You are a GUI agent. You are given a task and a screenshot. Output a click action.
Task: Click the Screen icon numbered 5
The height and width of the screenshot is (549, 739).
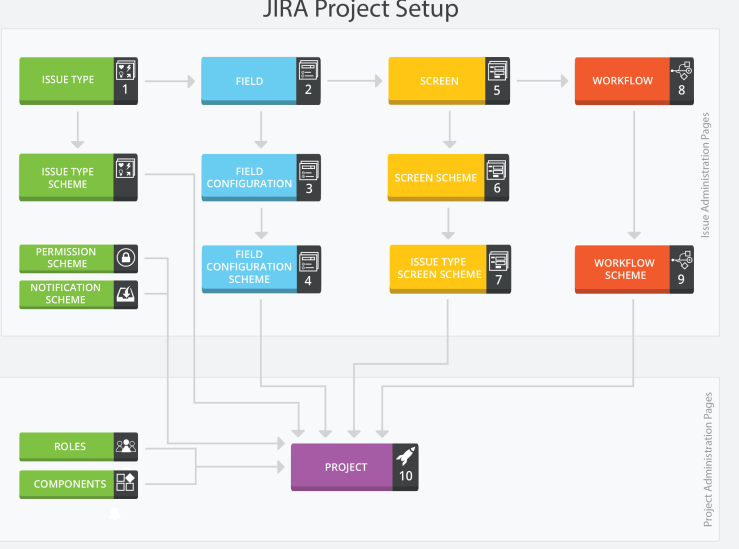click(x=497, y=72)
